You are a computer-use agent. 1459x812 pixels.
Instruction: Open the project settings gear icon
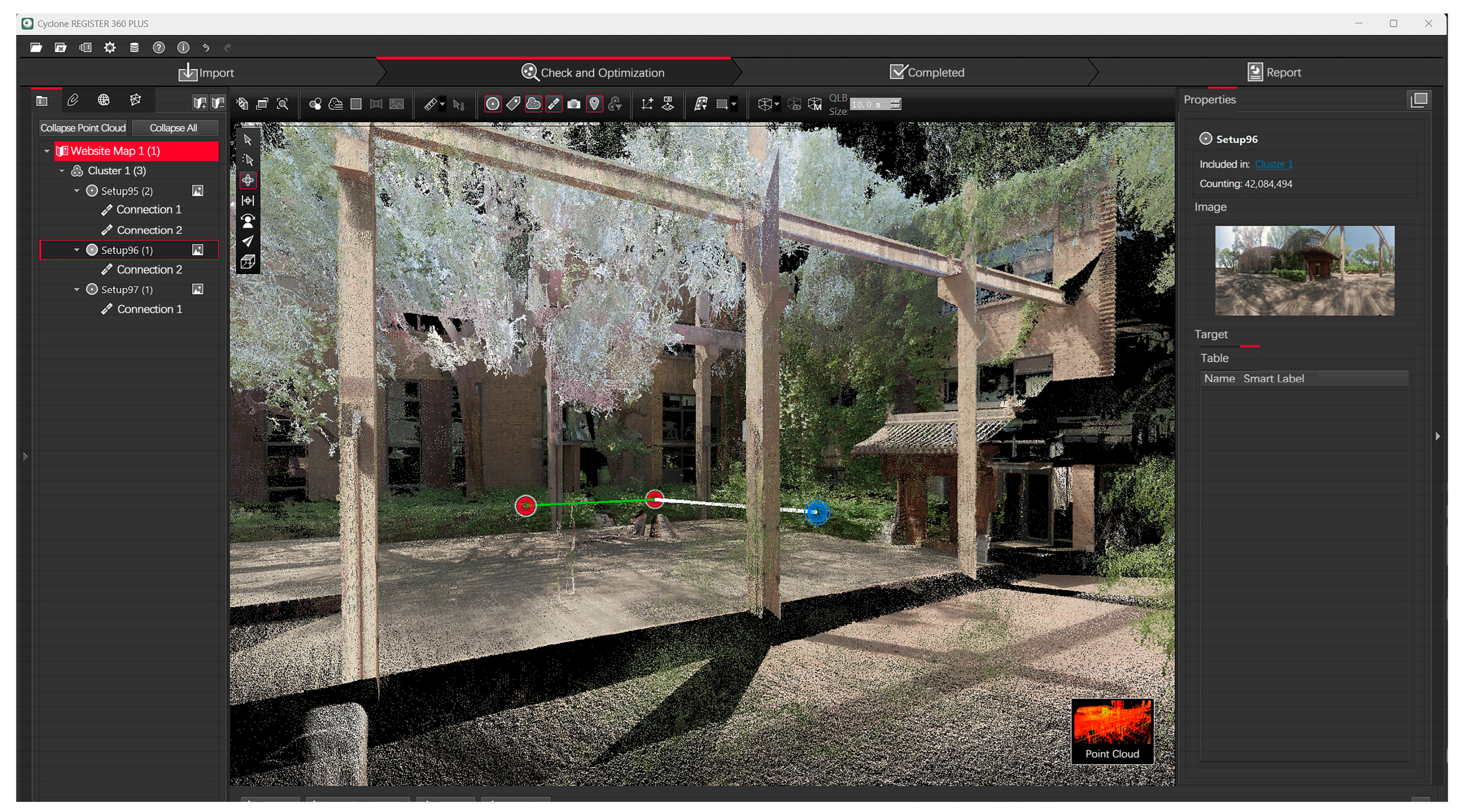click(109, 48)
